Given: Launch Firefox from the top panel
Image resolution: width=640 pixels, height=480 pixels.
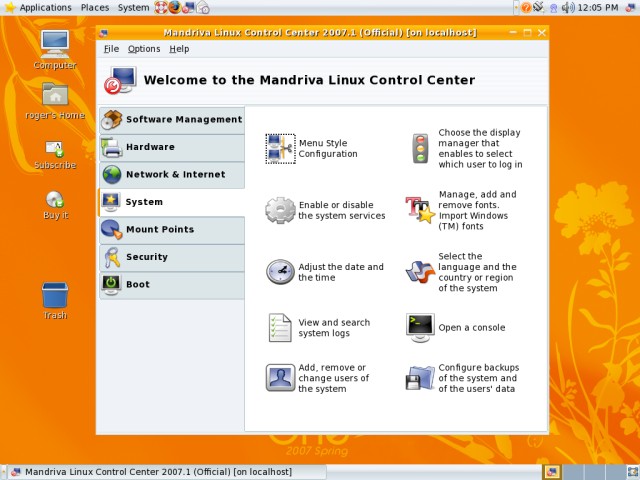Looking at the screenshot, I should (x=175, y=7).
